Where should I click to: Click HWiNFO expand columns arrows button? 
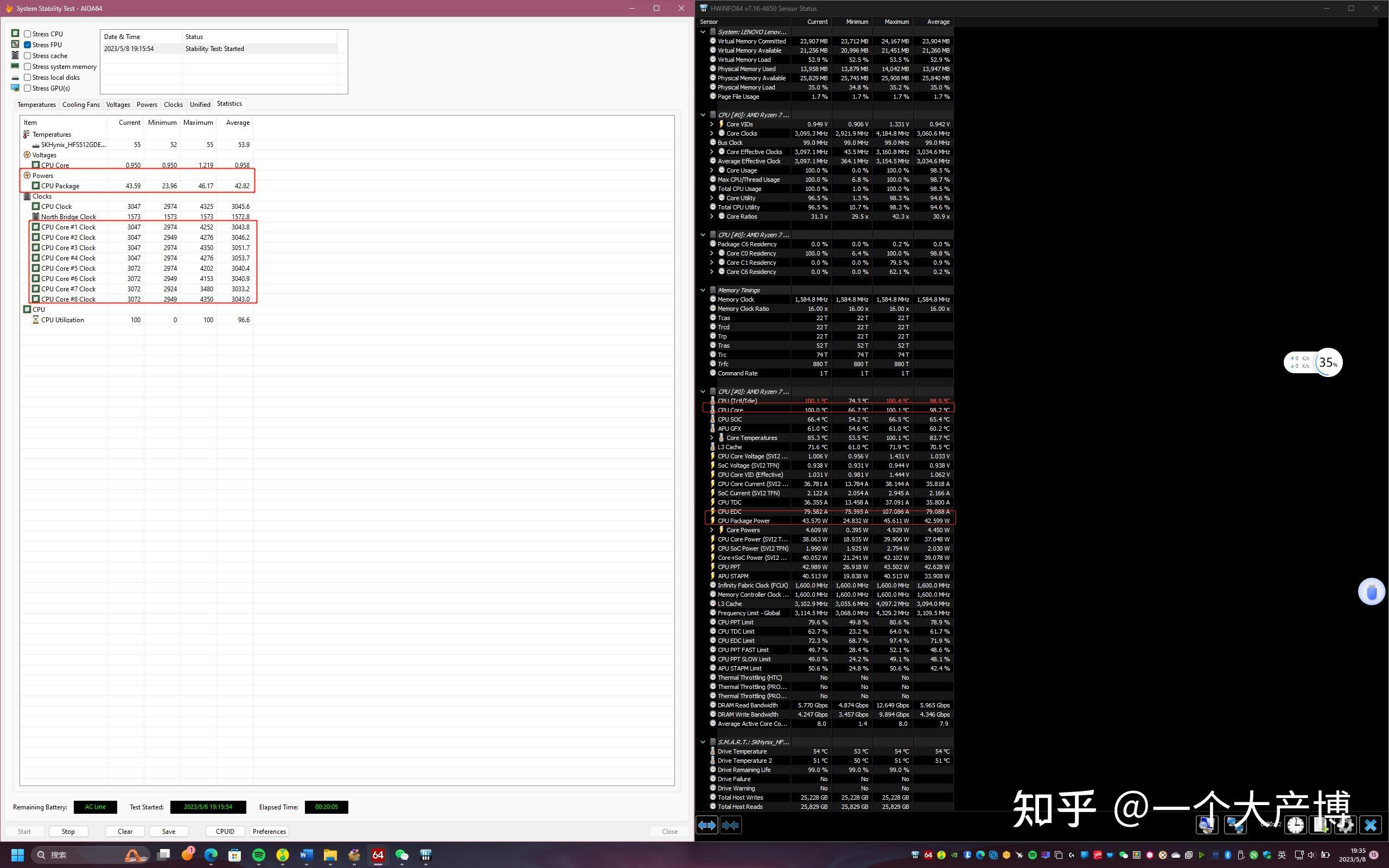706,825
